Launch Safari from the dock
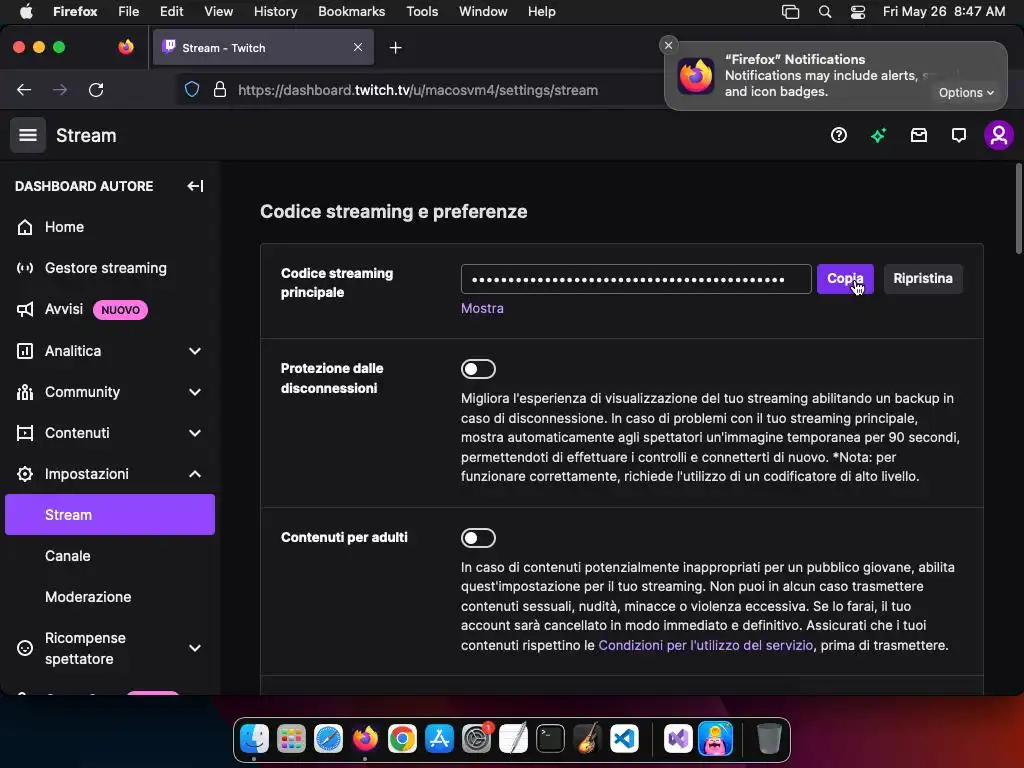The width and height of the screenshot is (1024, 768). click(328, 739)
